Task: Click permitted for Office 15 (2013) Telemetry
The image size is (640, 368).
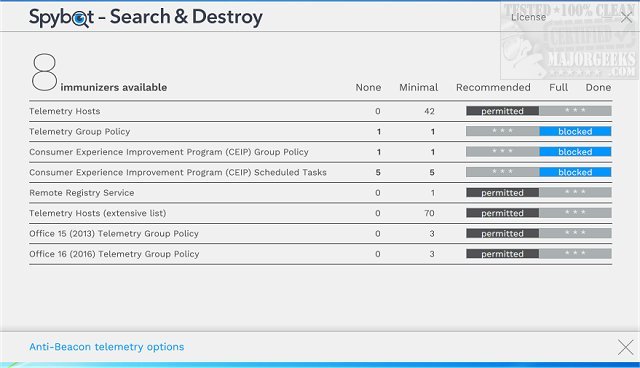Action: click(x=502, y=233)
